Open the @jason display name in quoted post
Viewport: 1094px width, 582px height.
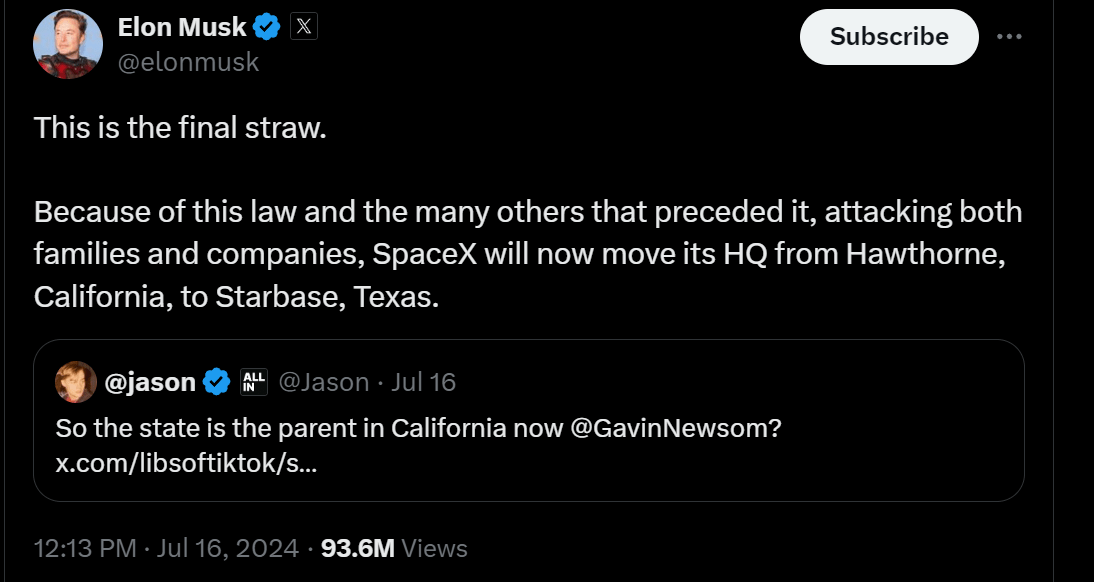tap(151, 382)
